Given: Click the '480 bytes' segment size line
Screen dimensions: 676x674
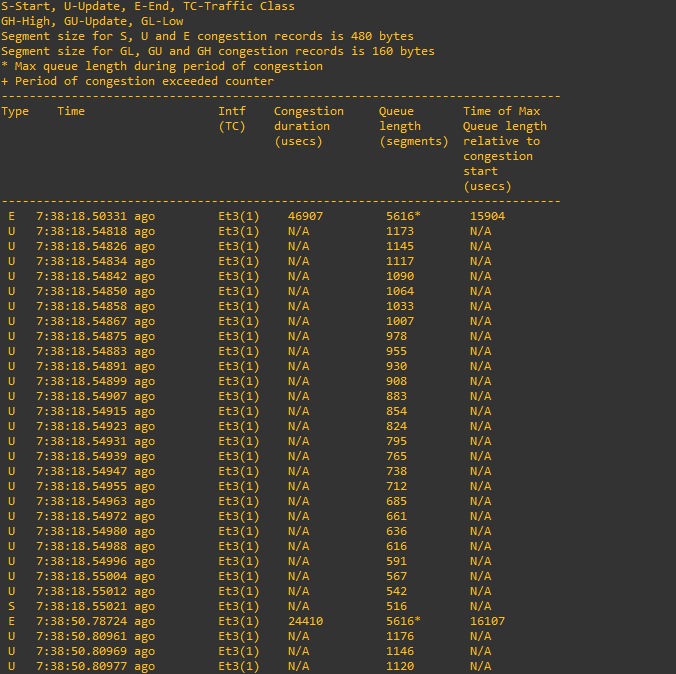Looking at the screenshot, I should pos(207,36).
